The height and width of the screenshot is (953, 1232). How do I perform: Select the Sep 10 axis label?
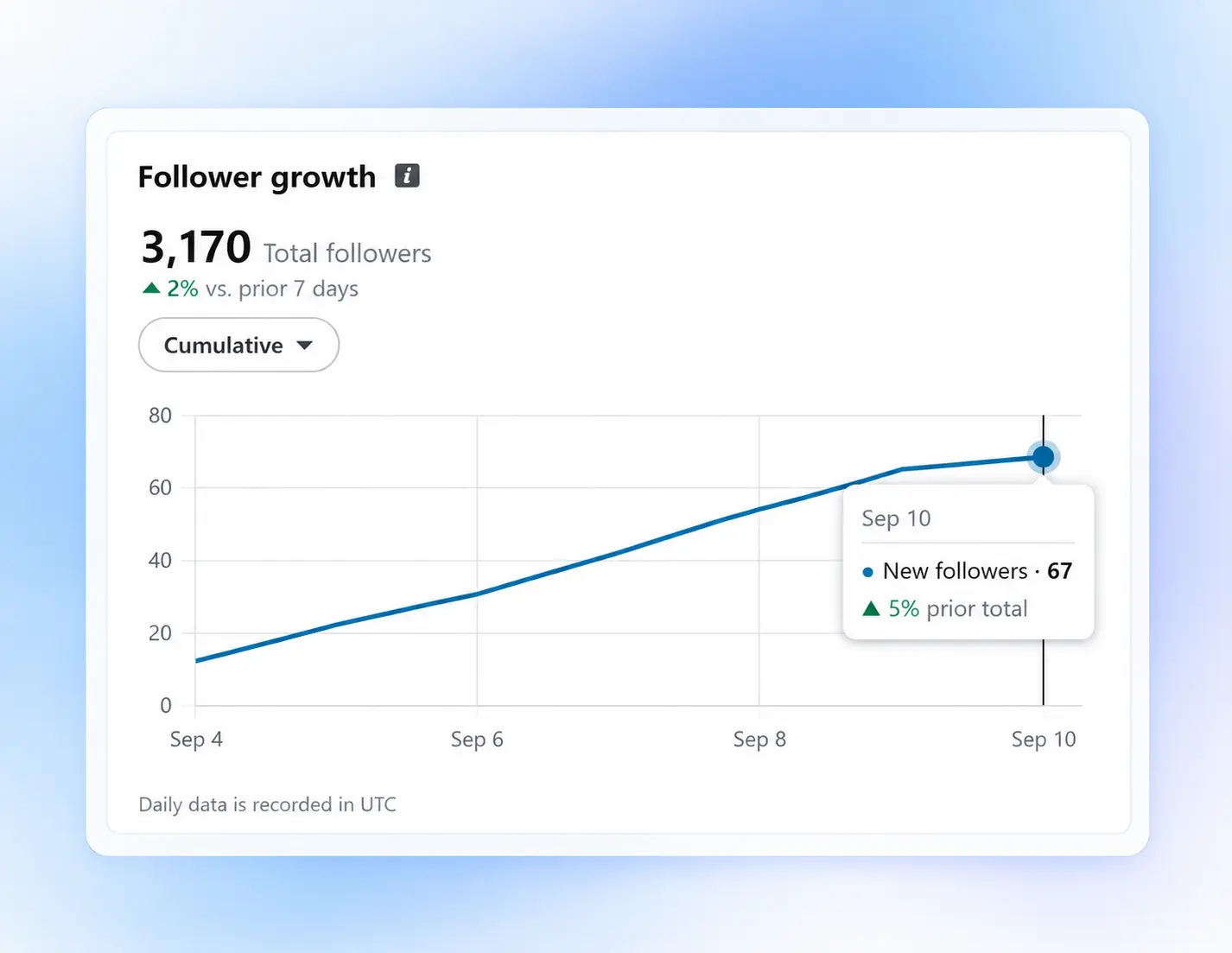[1044, 740]
